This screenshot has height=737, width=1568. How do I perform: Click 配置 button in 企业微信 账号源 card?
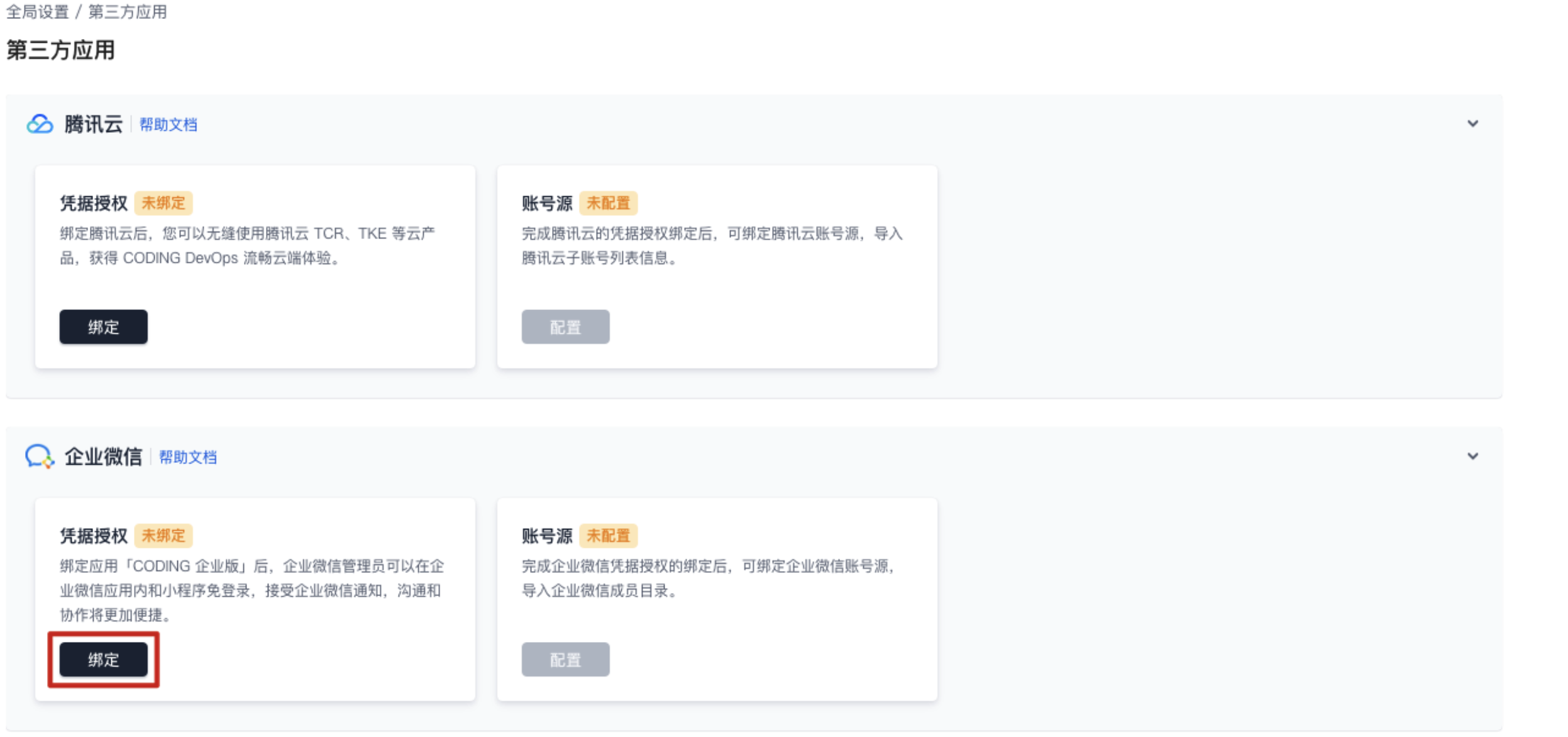[565, 660]
